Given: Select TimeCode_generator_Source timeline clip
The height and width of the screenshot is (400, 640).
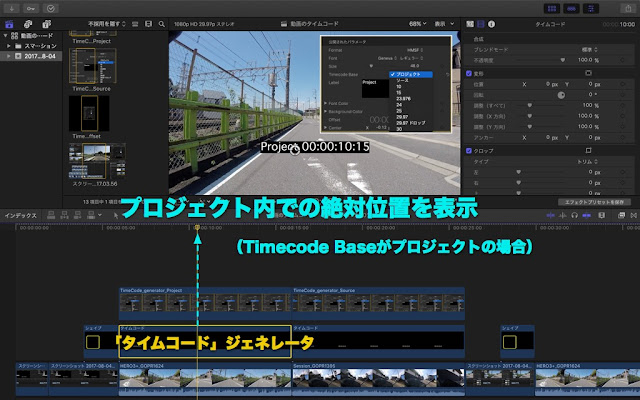Looking at the screenshot, I should tap(378, 303).
